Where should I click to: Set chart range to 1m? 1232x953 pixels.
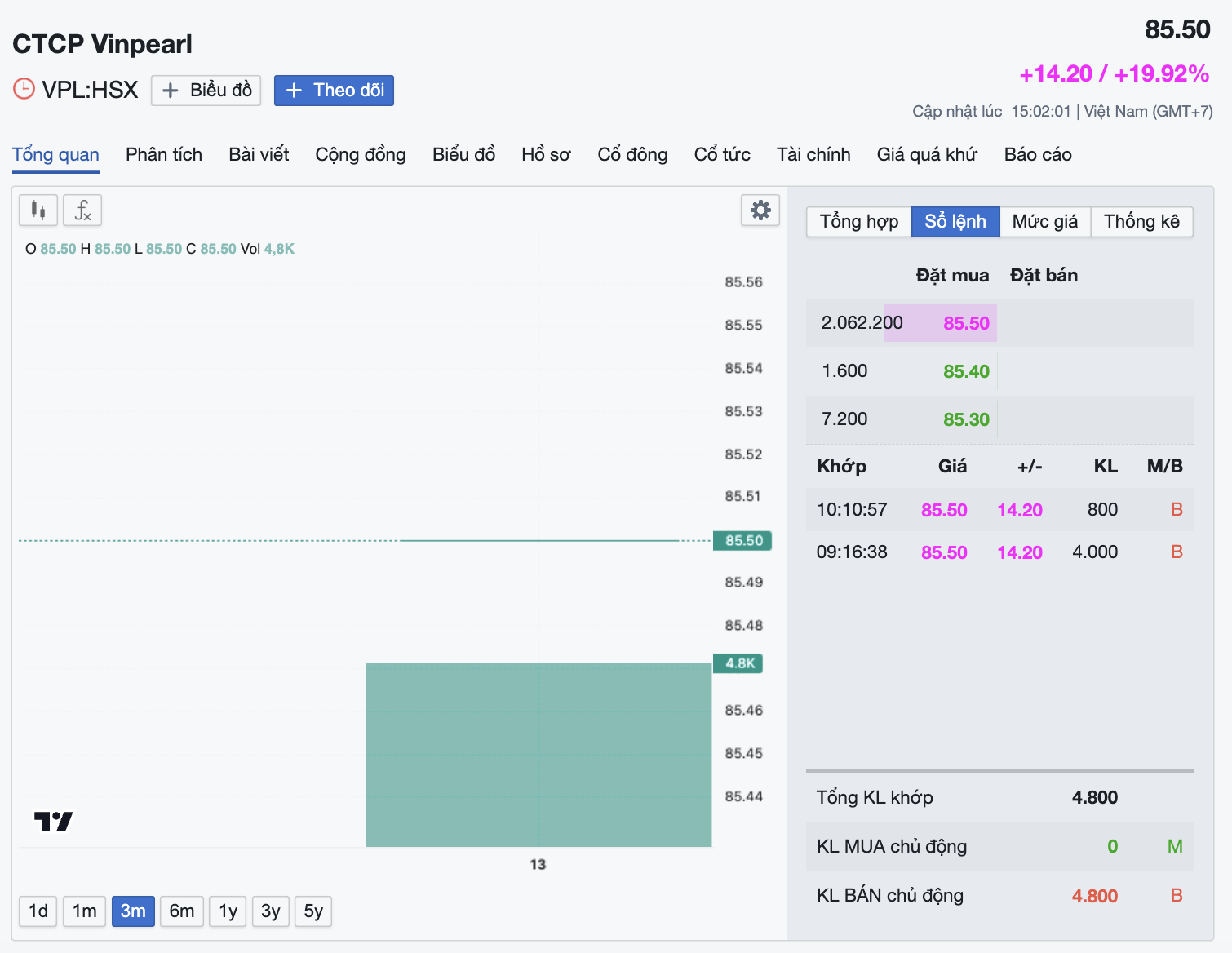84,911
